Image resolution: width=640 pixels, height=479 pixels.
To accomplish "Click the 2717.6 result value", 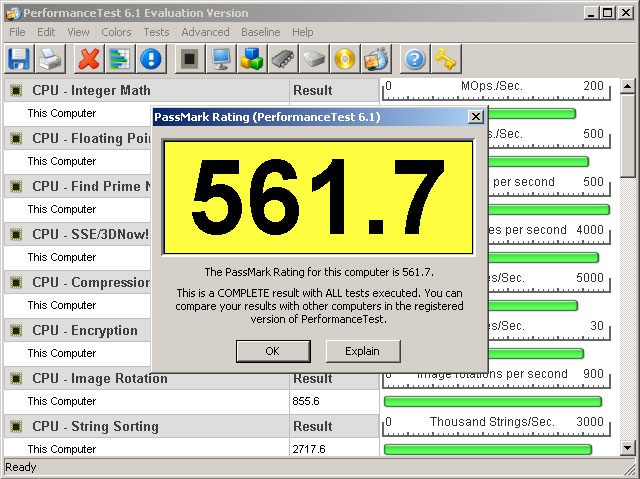I will [x=309, y=449].
